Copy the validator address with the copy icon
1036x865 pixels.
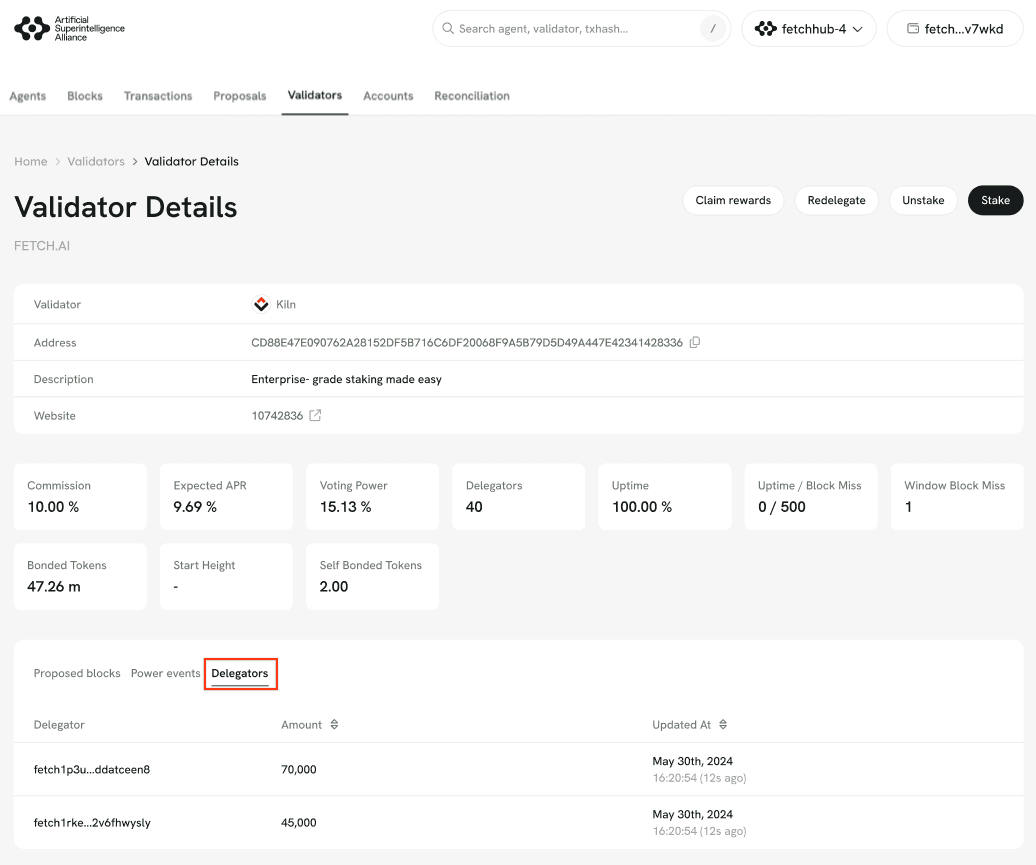click(695, 342)
